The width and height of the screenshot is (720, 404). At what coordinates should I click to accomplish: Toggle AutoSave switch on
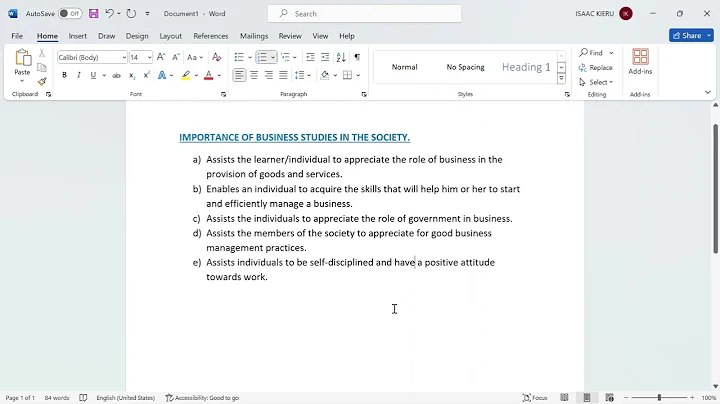70,13
